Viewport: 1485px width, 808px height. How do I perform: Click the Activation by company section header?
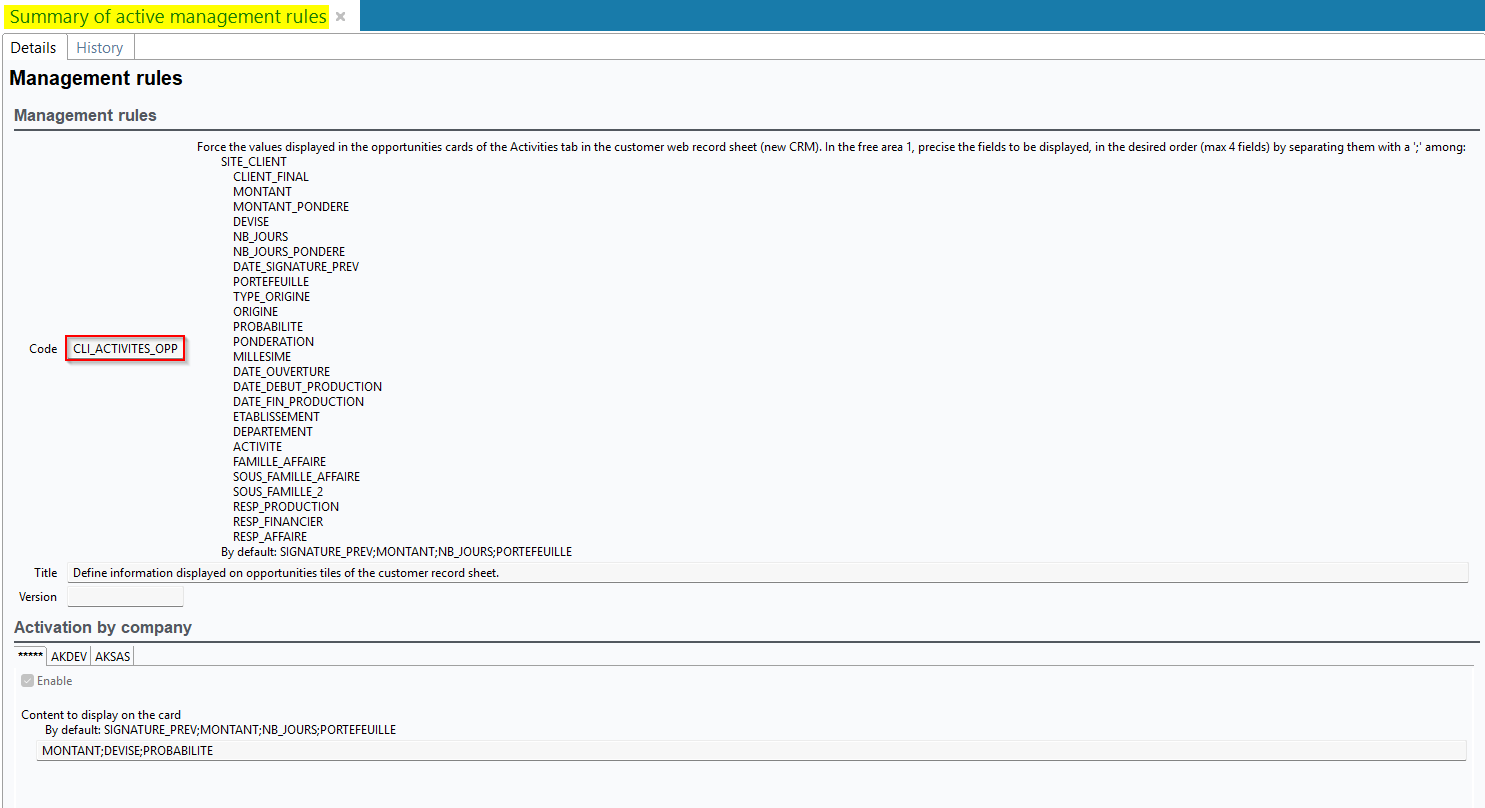[102, 628]
